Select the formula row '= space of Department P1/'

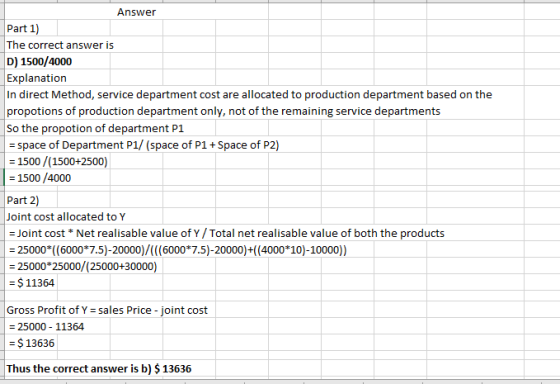tap(144, 145)
